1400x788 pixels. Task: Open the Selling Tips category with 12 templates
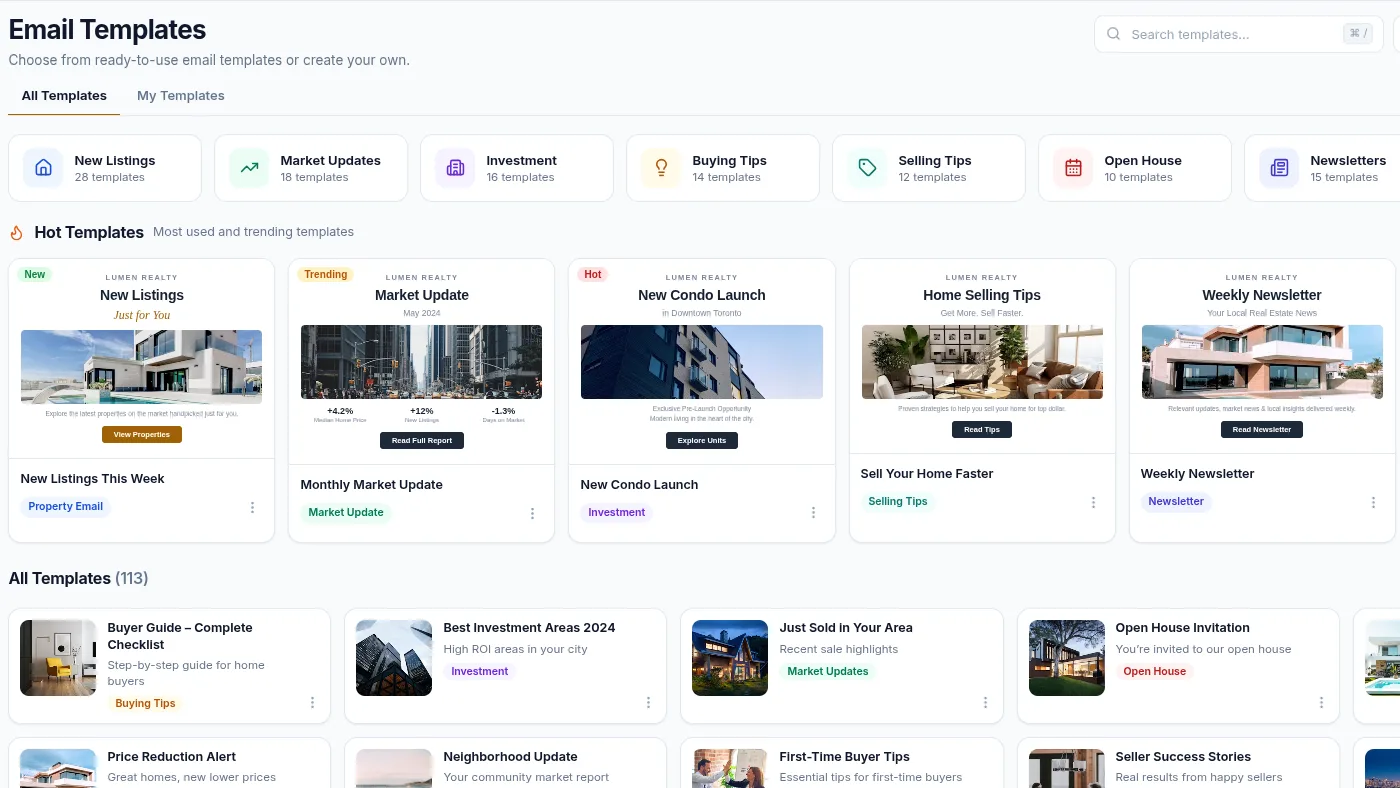click(929, 168)
